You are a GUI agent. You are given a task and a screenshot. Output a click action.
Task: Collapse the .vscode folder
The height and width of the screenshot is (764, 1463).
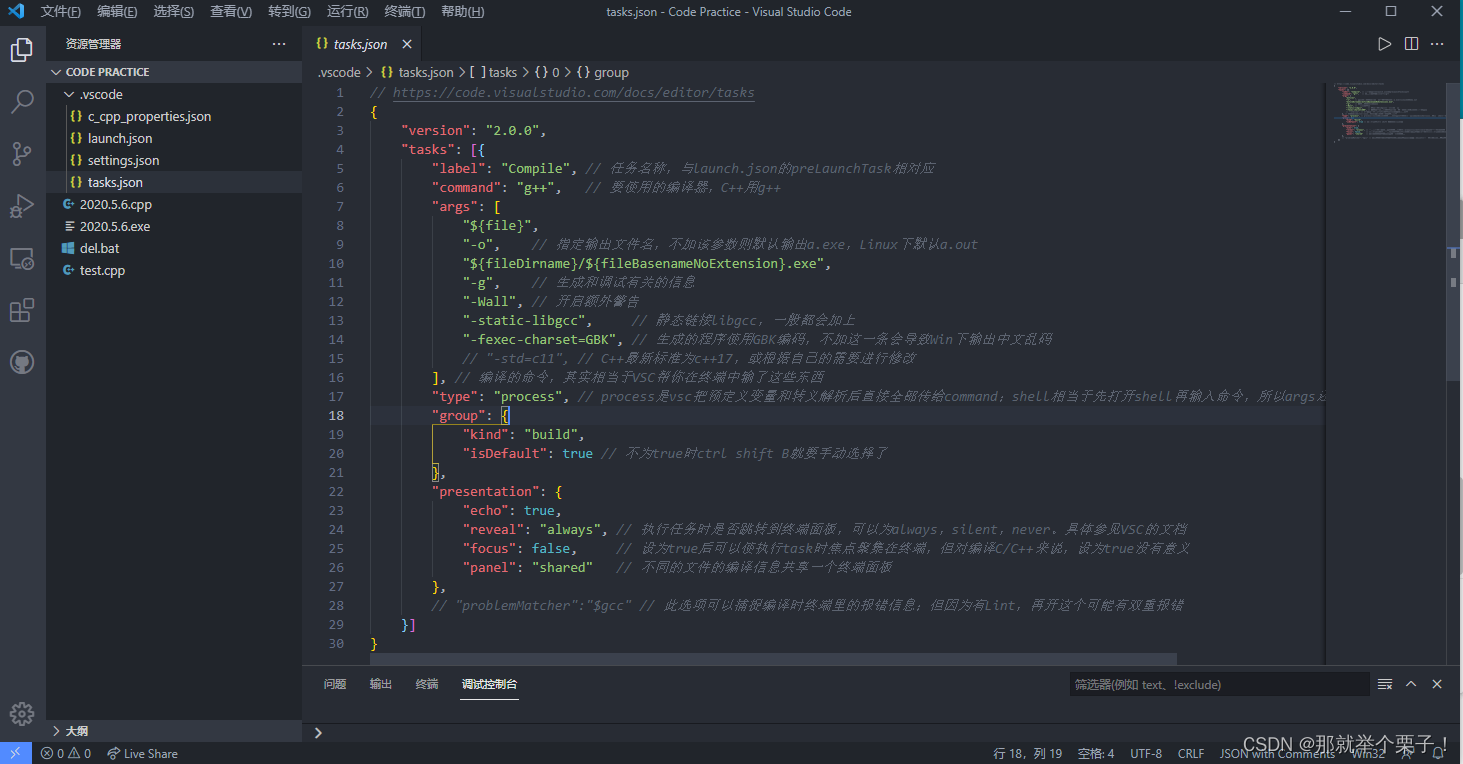click(x=174, y=94)
